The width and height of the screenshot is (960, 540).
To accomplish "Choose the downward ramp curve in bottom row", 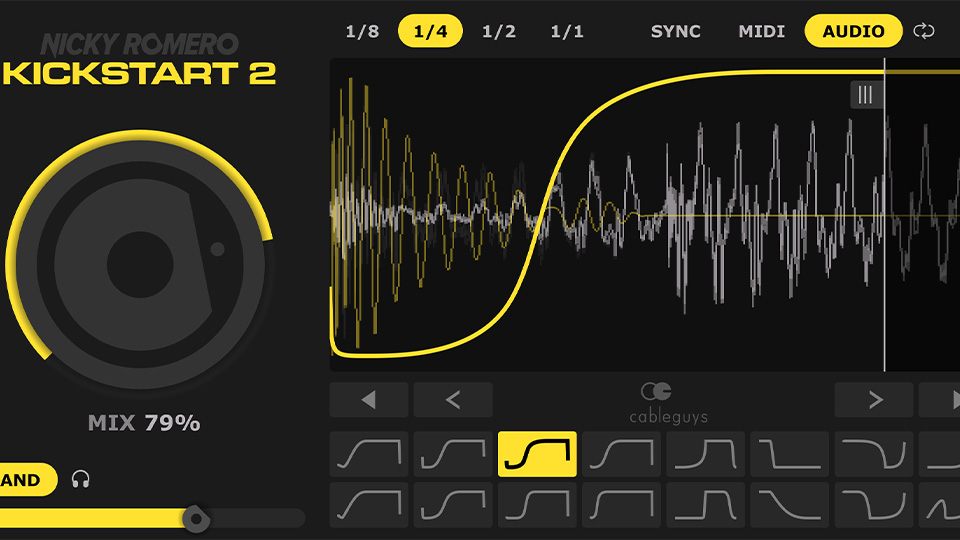I will [789, 505].
